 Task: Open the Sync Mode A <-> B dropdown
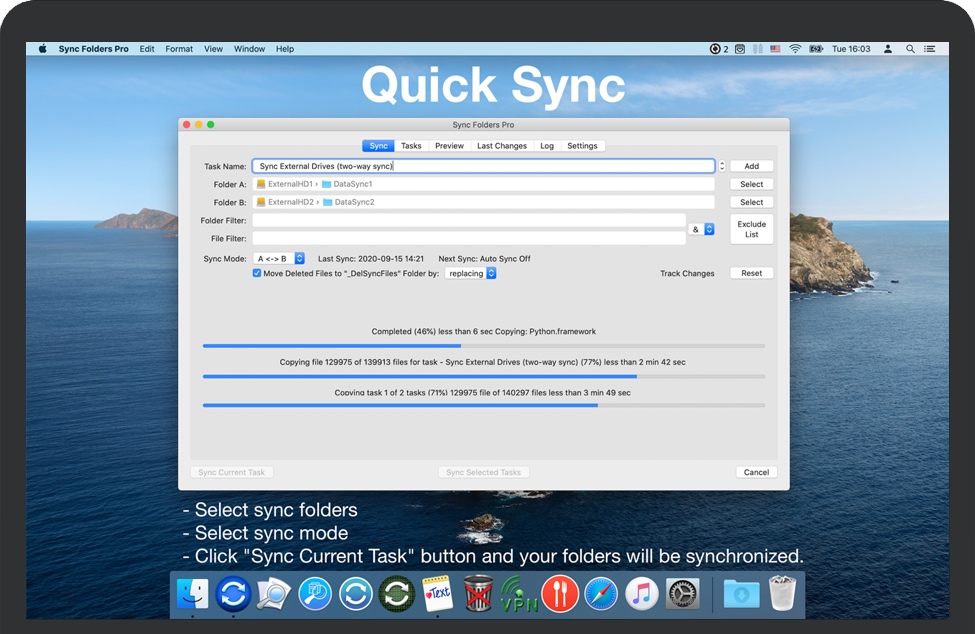click(279, 259)
